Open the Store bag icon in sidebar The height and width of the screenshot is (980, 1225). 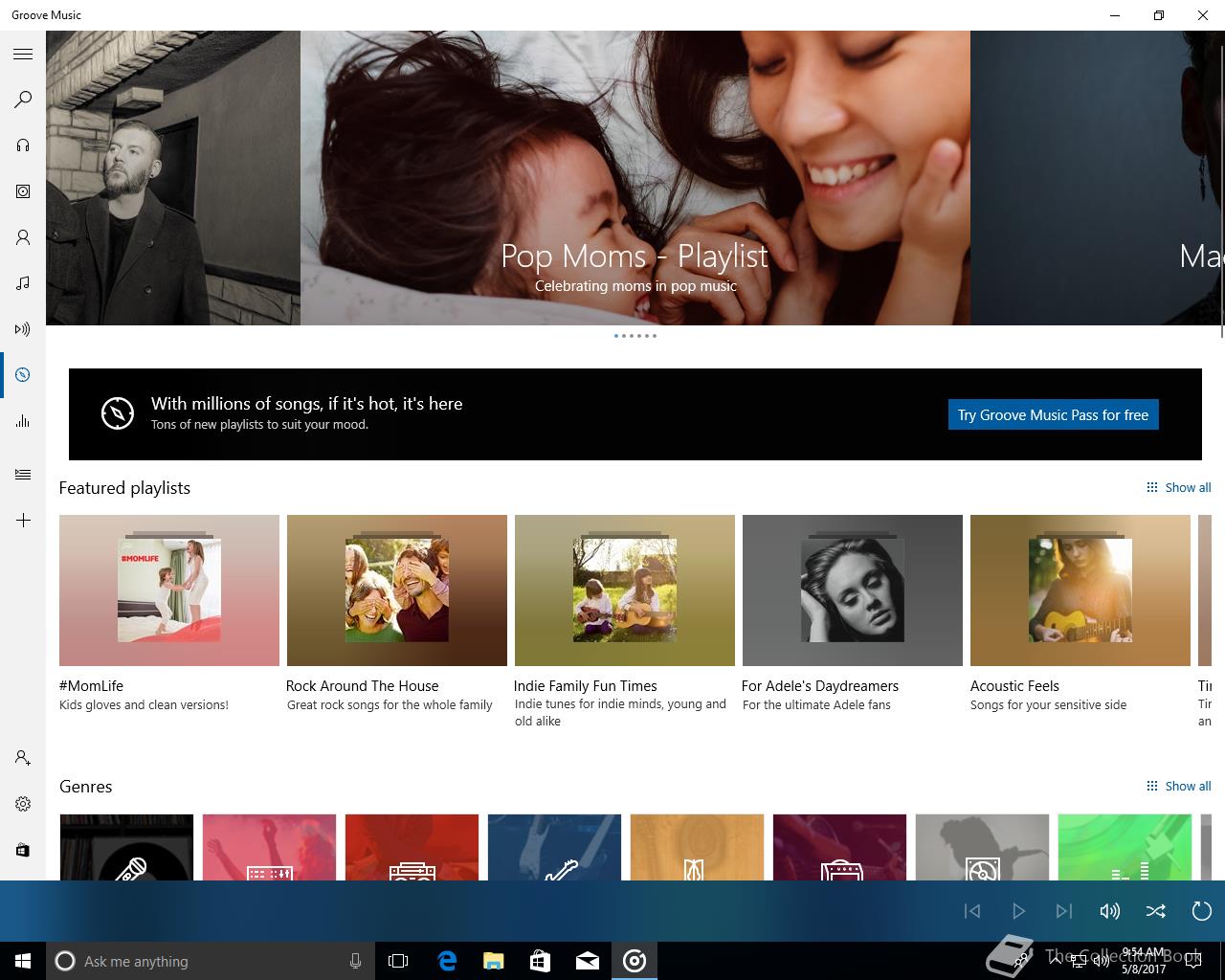(23, 850)
